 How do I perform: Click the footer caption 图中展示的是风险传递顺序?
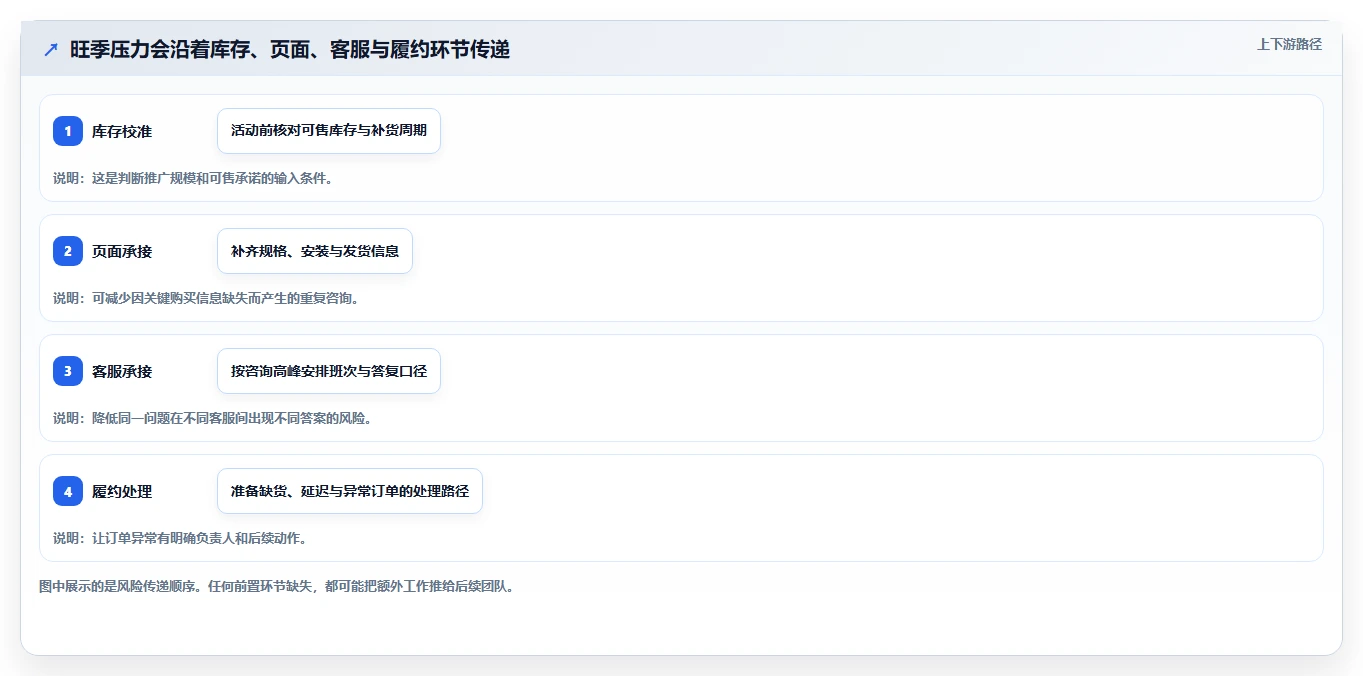[x=277, y=586]
